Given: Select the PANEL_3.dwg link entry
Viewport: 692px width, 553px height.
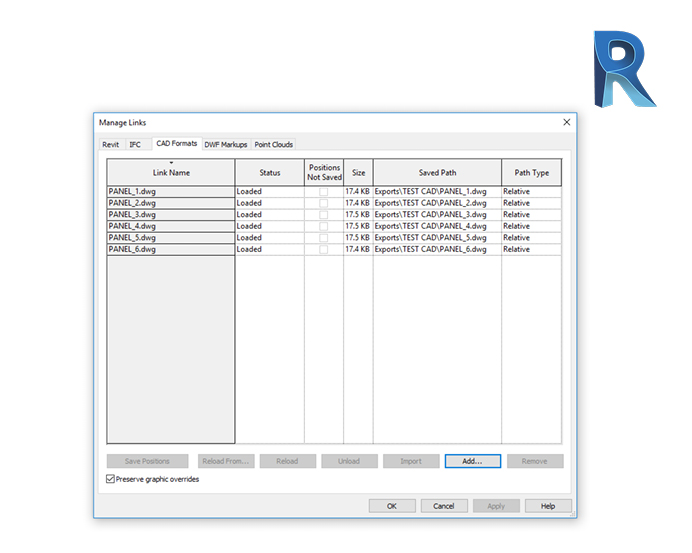Looking at the screenshot, I should pyautogui.click(x=170, y=214).
